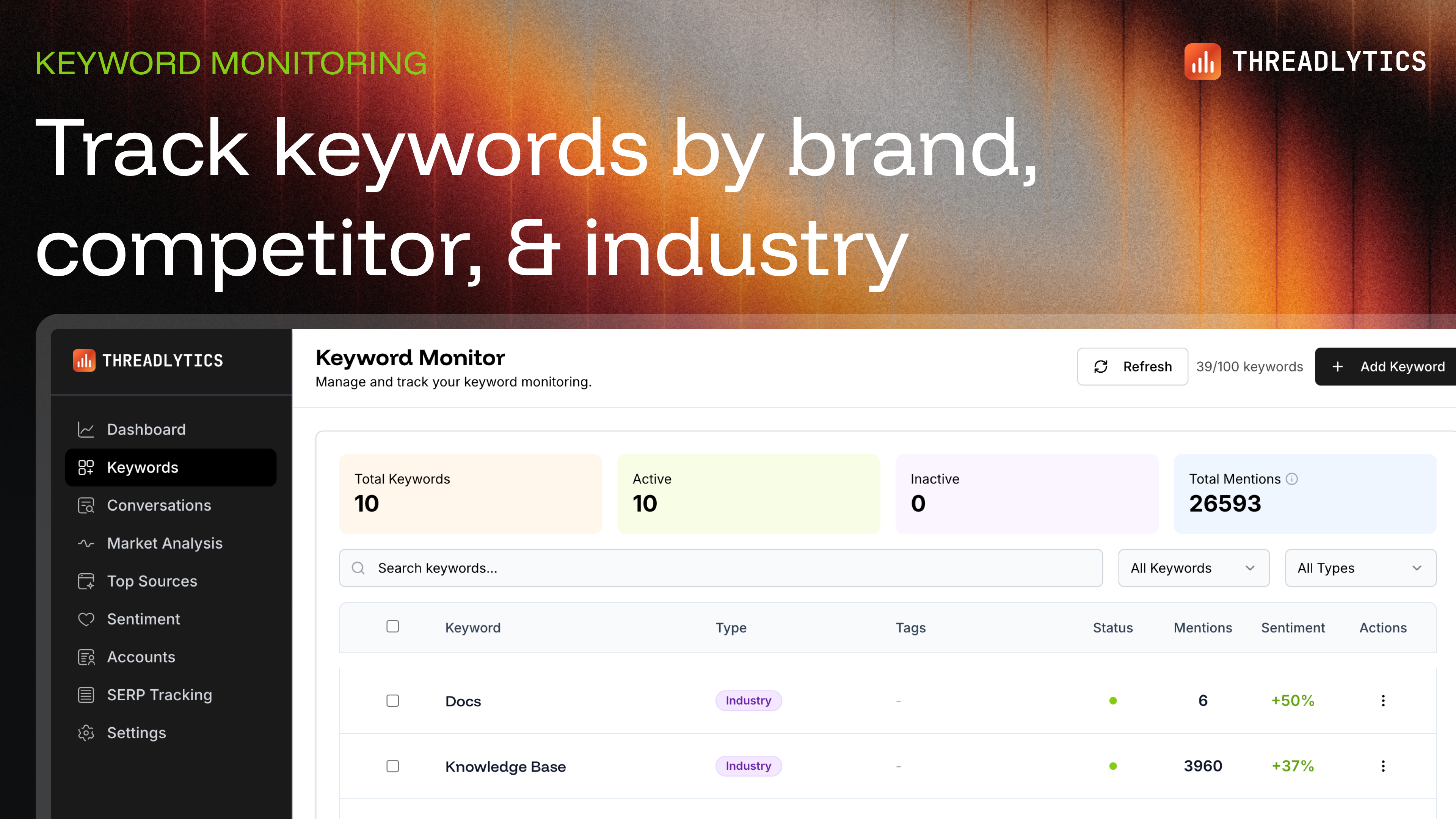Viewport: 1456px width, 819px height.
Task: Click the Refresh button
Action: [1132, 367]
